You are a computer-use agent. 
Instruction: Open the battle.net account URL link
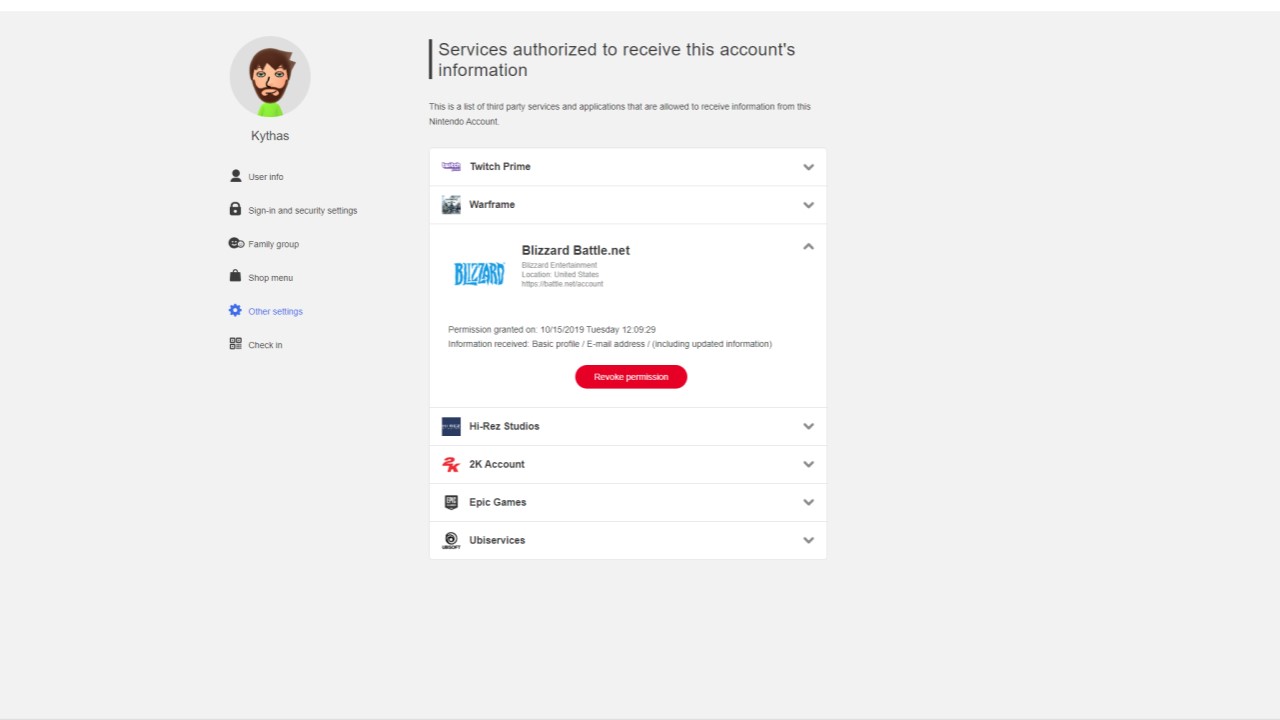tap(562, 284)
